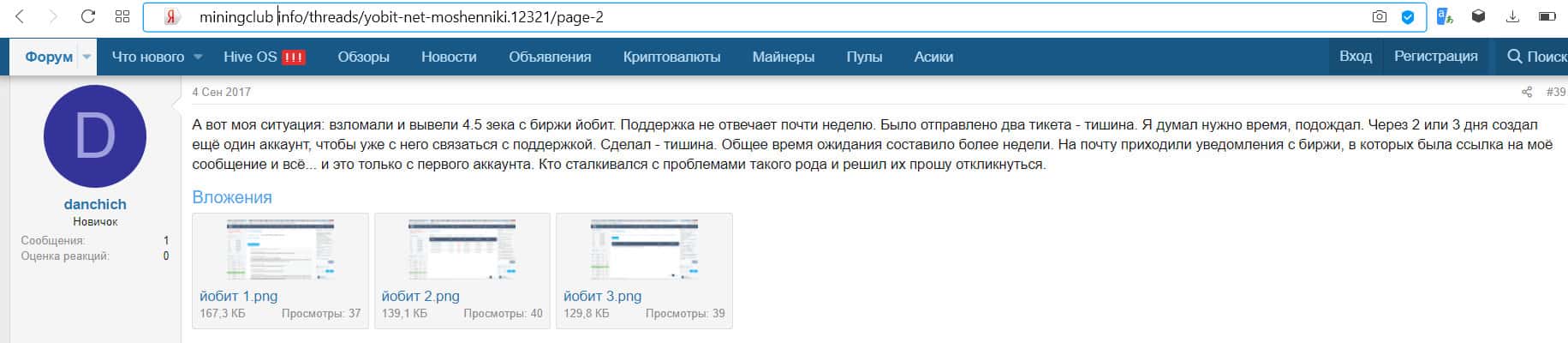Open the йобит 2.png attachment thumbnail
The height and width of the screenshot is (343, 1568).
(462, 250)
